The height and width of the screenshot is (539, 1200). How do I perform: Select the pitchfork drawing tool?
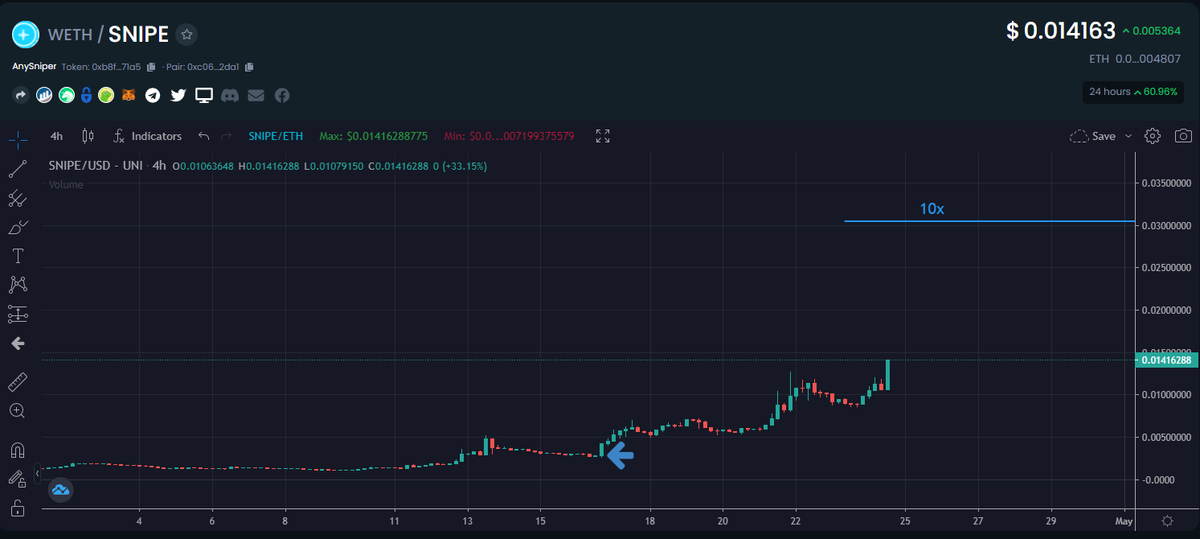[x=18, y=198]
